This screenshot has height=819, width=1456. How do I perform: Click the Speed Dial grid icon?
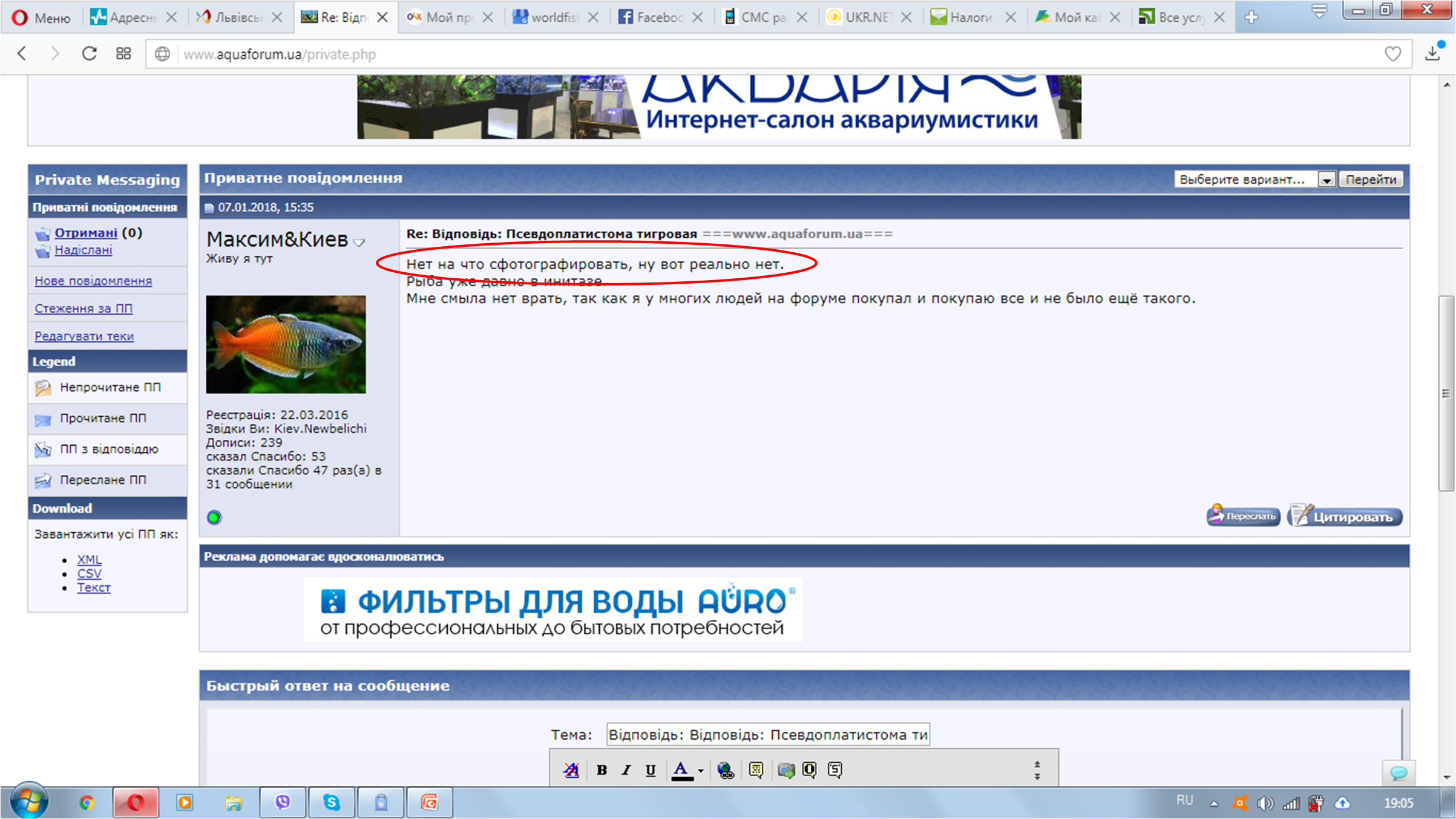point(123,54)
